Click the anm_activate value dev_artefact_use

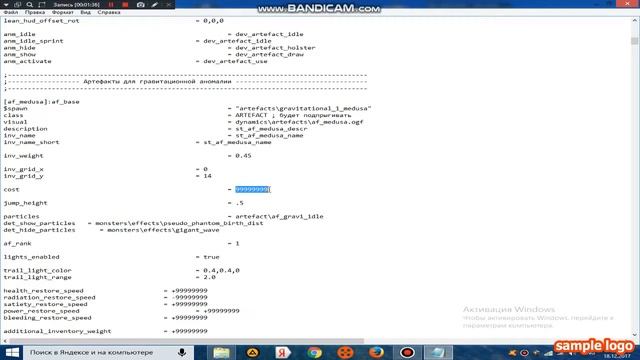[x=236, y=61]
